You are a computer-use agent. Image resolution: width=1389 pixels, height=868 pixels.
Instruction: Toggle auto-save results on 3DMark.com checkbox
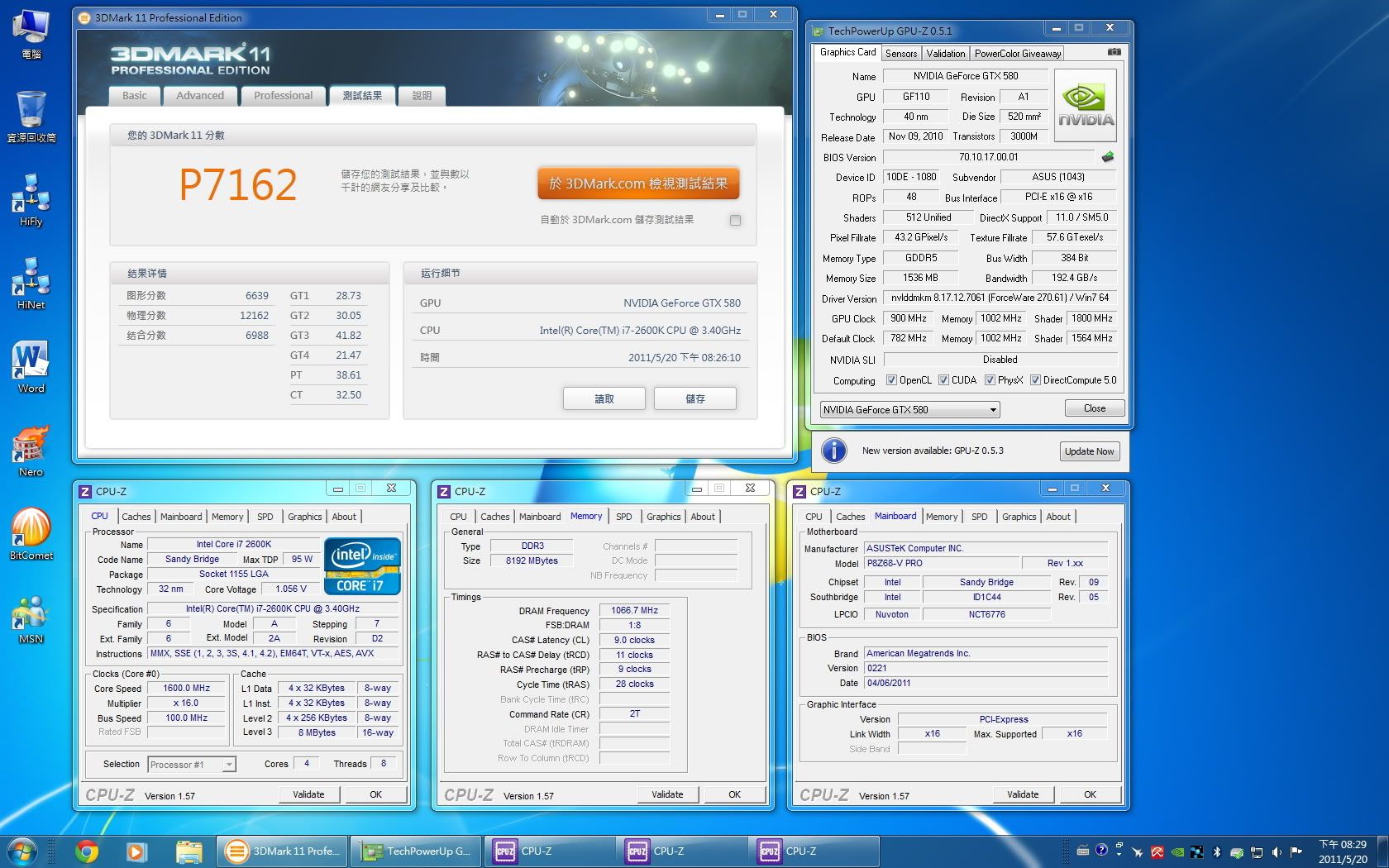pyautogui.click(x=735, y=220)
